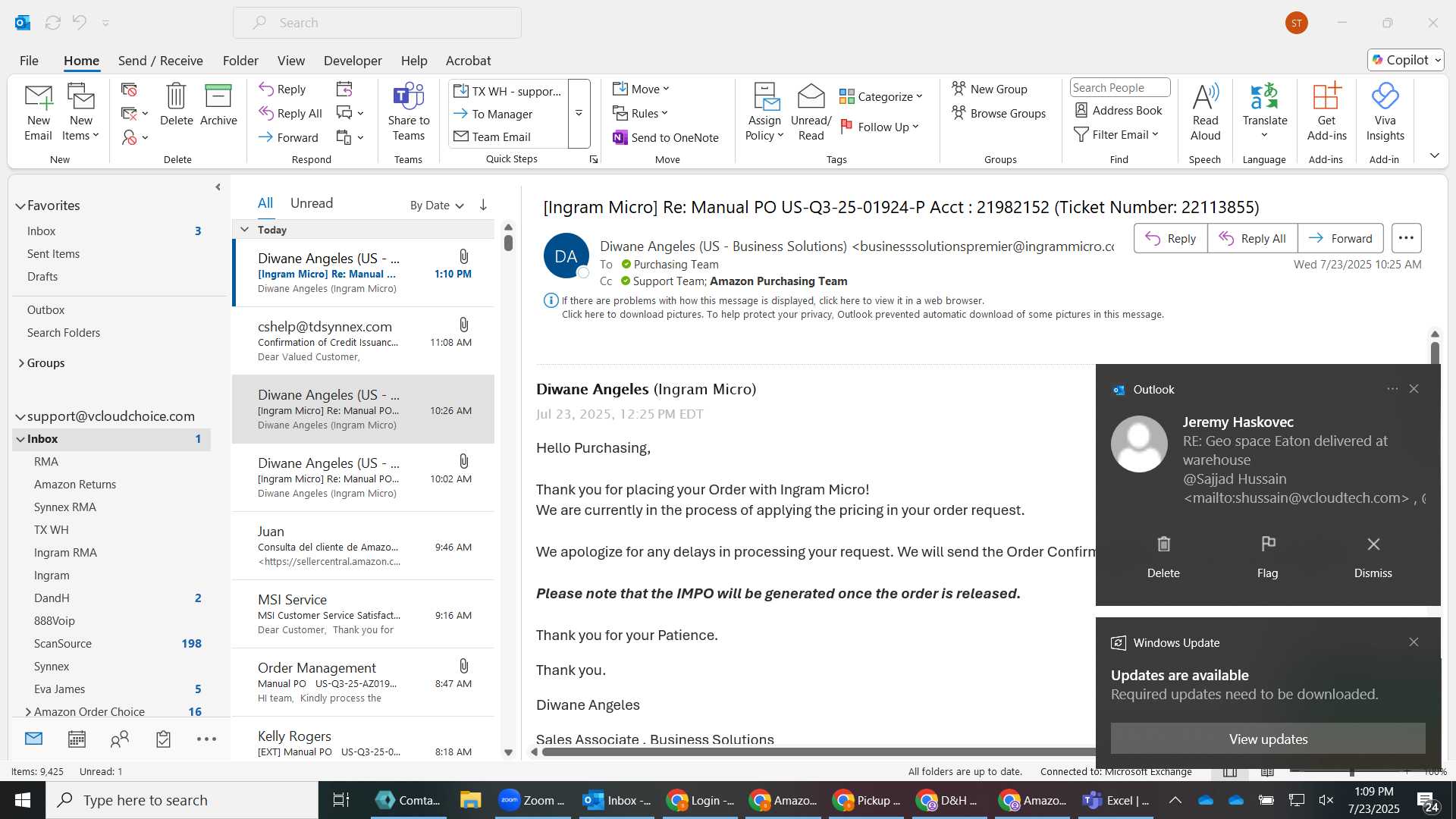Screen dimensions: 1456x819
Task: Click View updates in Windows Update
Action: [1268, 739]
